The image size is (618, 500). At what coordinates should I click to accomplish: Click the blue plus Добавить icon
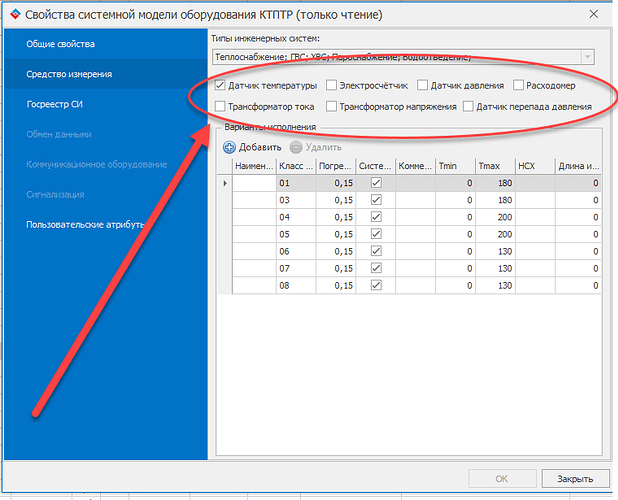(229, 147)
